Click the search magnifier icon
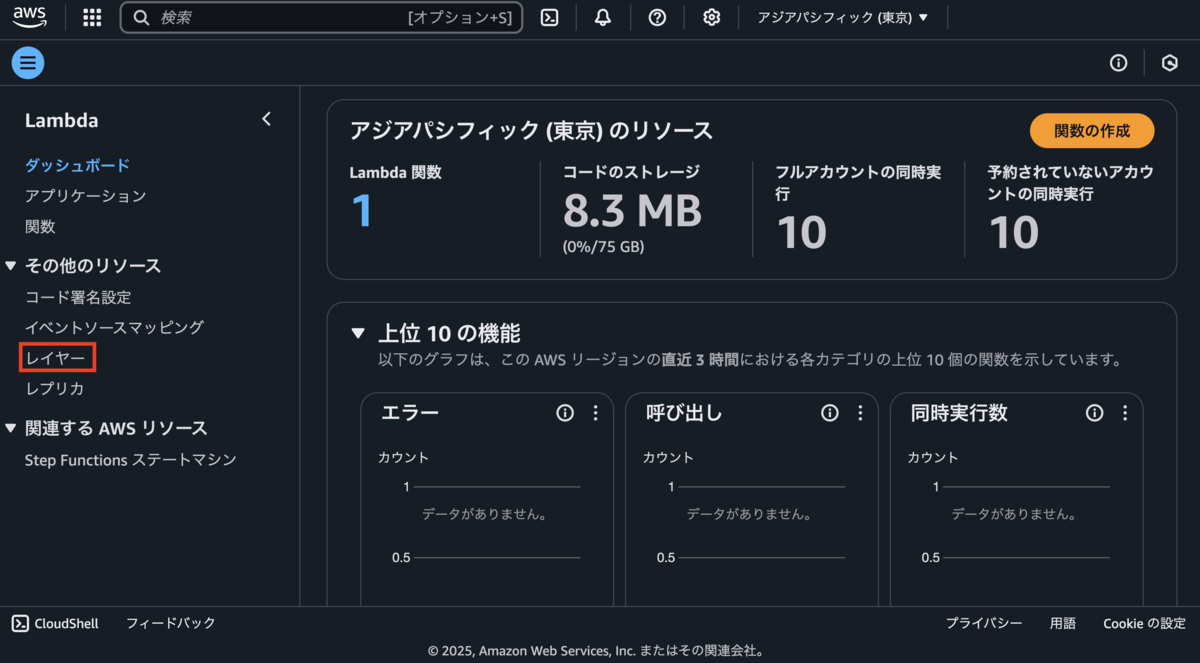1200x663 pixels. coord(141,17)
